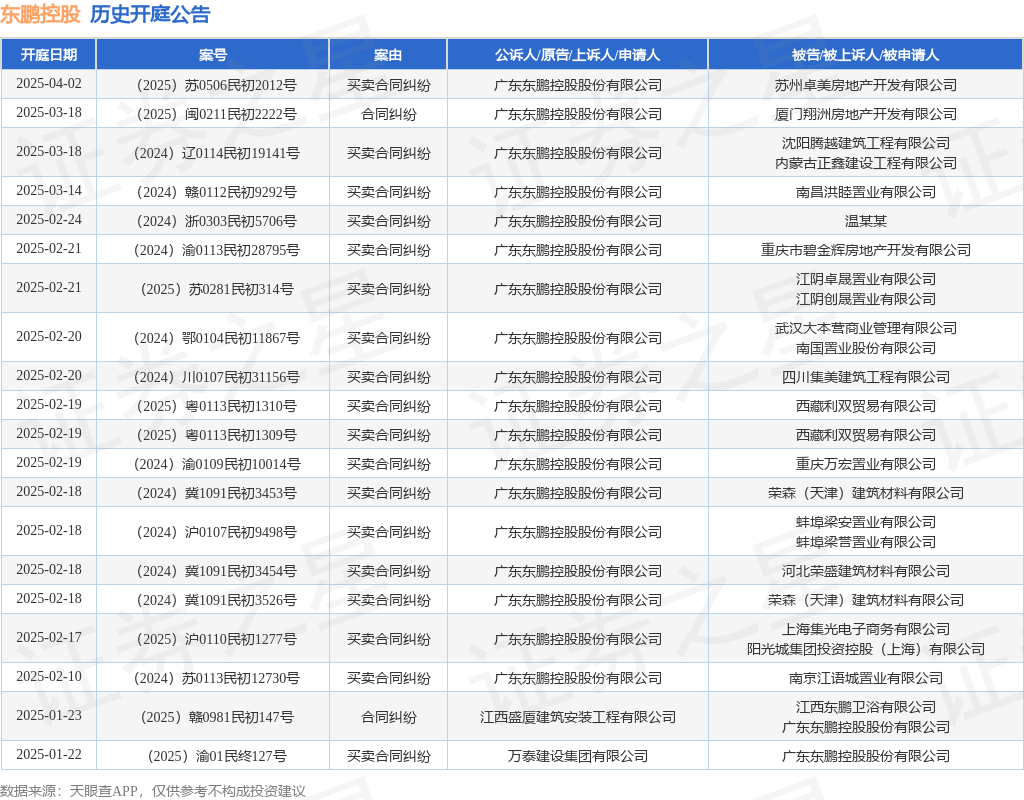
Task: Select the 开庭日期 column header
Action: pyautogui.click(x=49, y=55)
